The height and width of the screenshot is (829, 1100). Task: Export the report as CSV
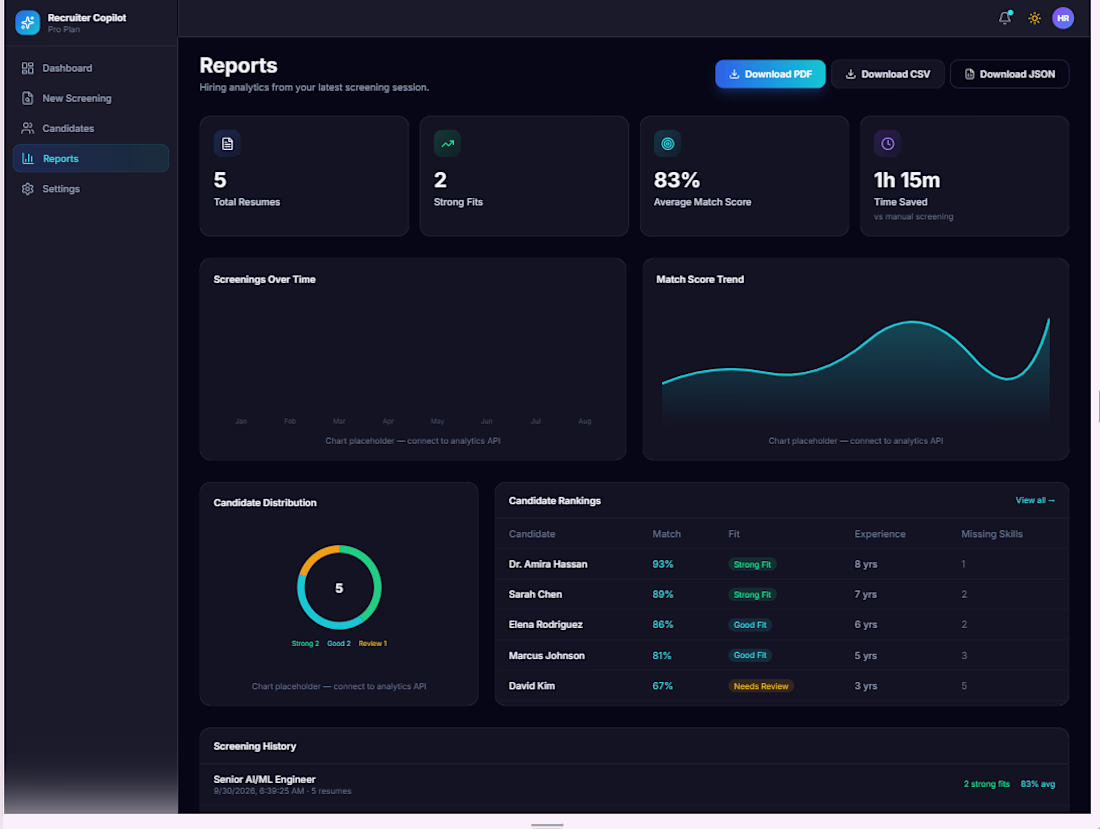coord(887,74)
